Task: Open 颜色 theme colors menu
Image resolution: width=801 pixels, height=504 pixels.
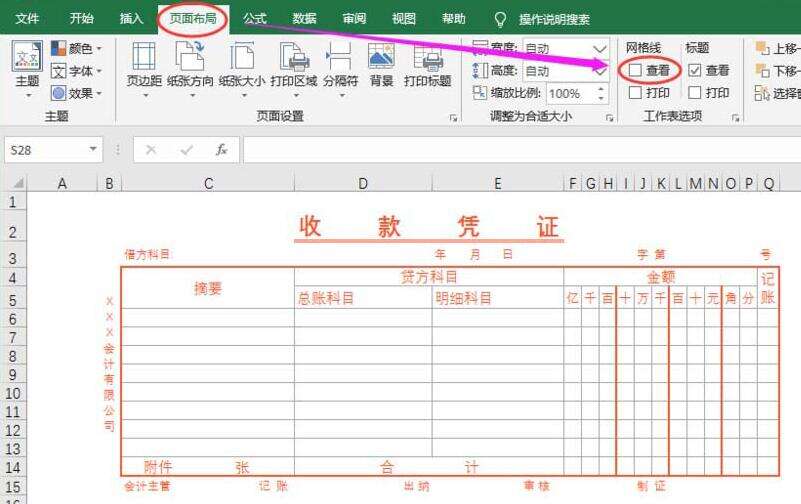Action: pyautogui.click(x=77, y=49)
